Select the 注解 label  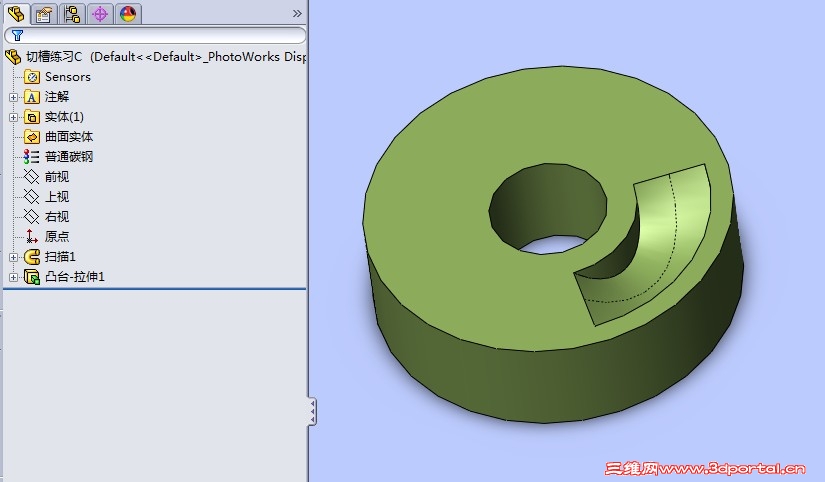[57, 97]
